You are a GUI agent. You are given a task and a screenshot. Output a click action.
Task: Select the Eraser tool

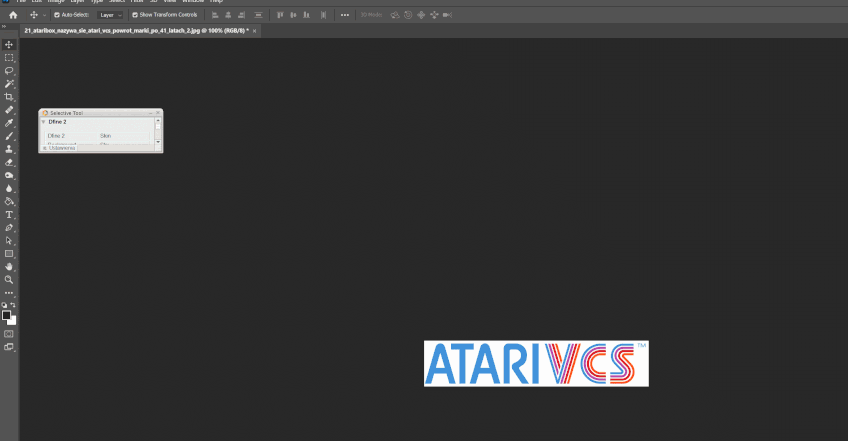tap(9, 162)
